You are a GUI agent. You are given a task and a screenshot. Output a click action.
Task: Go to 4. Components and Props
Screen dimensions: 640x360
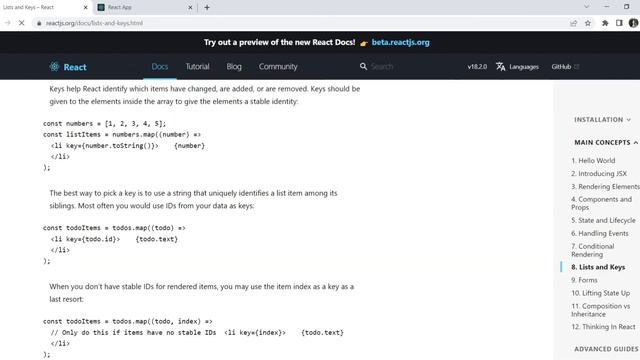[601, 203]
